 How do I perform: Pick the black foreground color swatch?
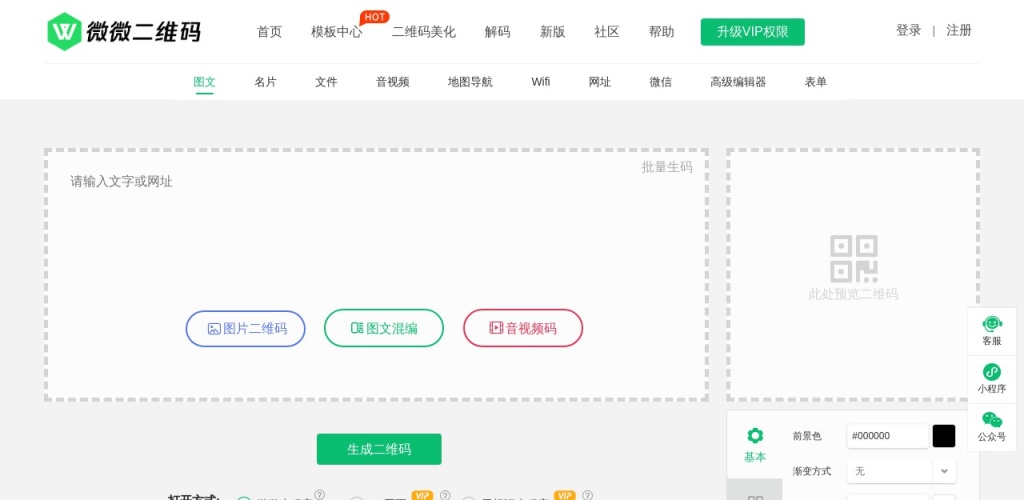click(x=943, y=436)
